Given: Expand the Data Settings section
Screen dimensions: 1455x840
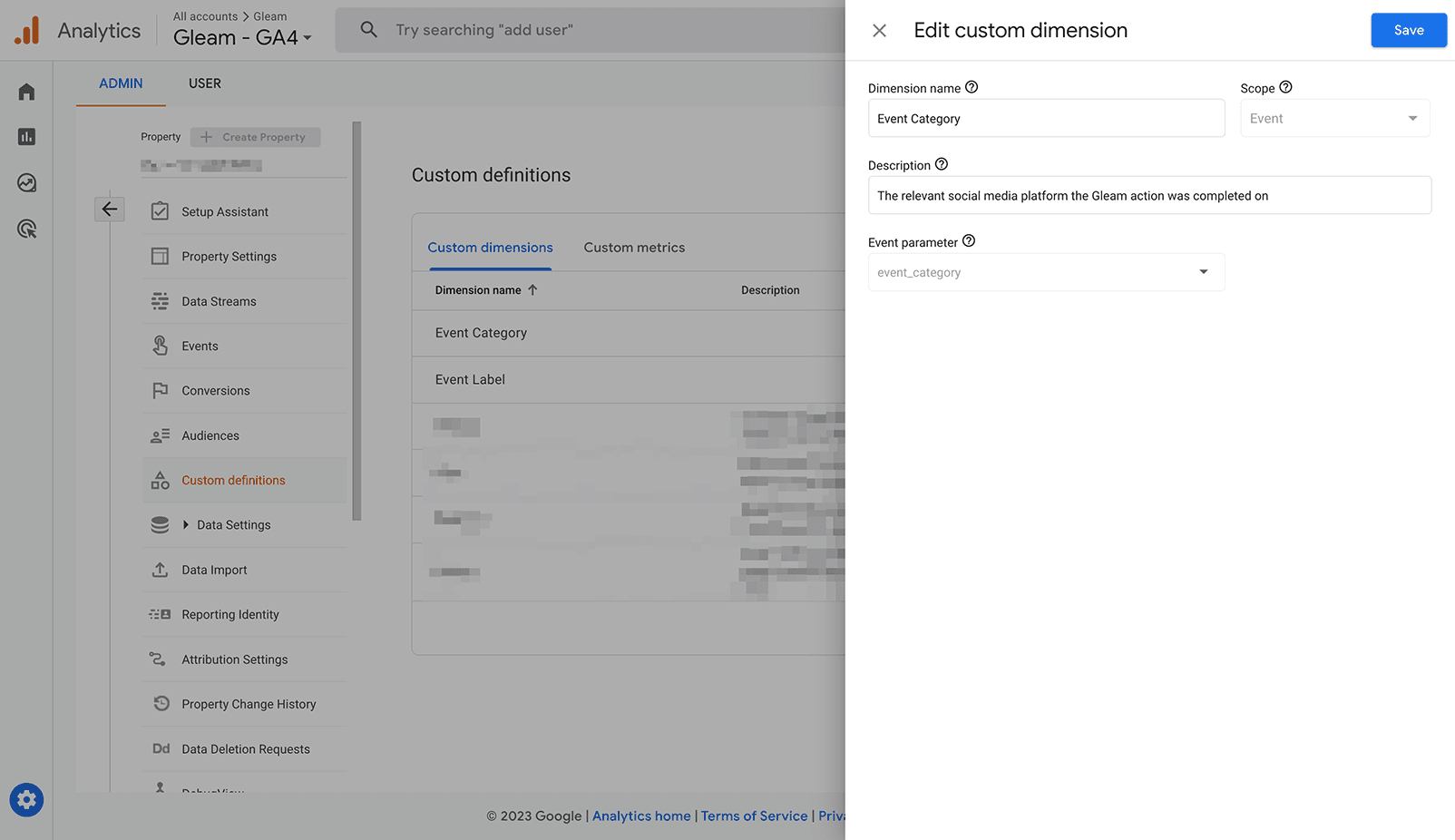Looking at the screenshot, I should (x=184, y=524).
